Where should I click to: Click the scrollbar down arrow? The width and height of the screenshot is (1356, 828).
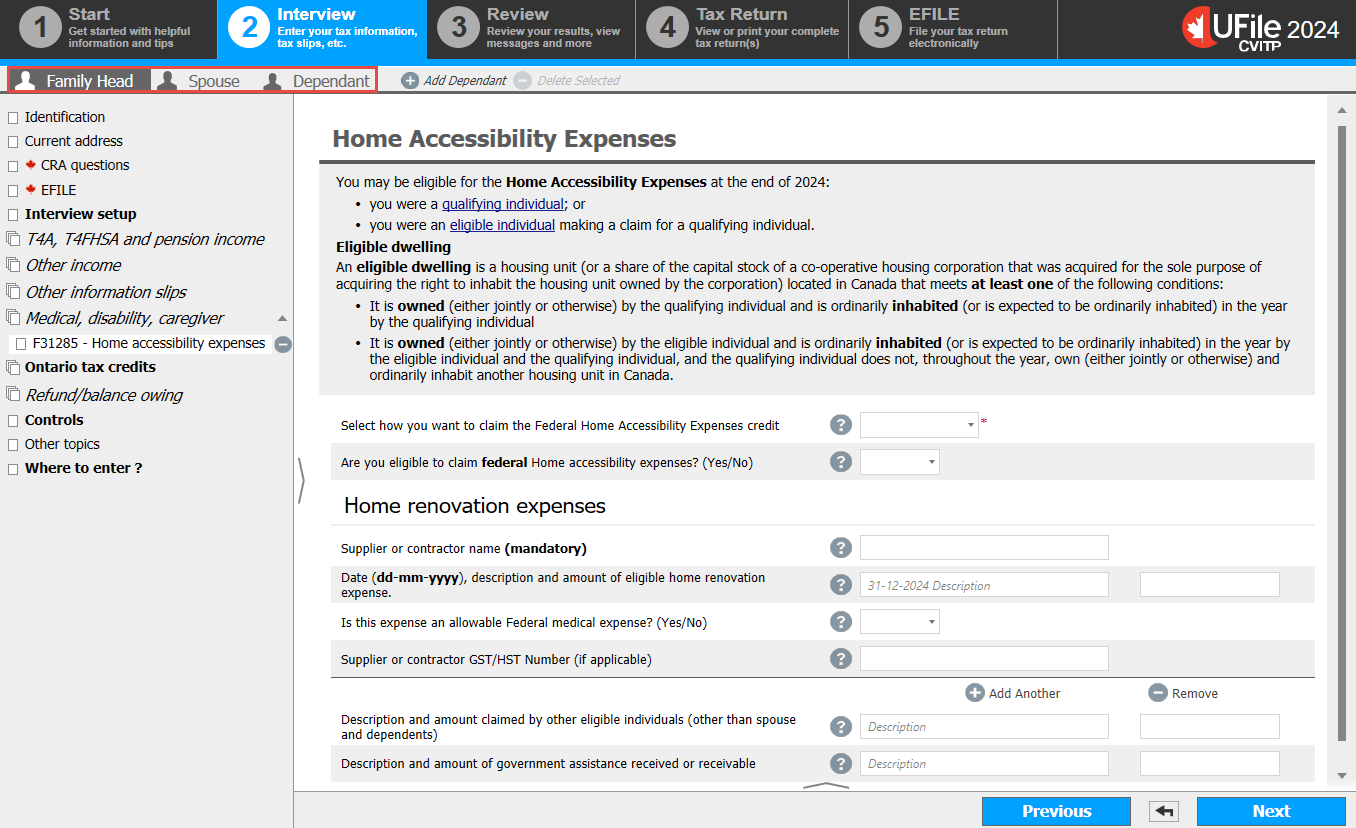pyautogui.click(x=1342, y=775)
